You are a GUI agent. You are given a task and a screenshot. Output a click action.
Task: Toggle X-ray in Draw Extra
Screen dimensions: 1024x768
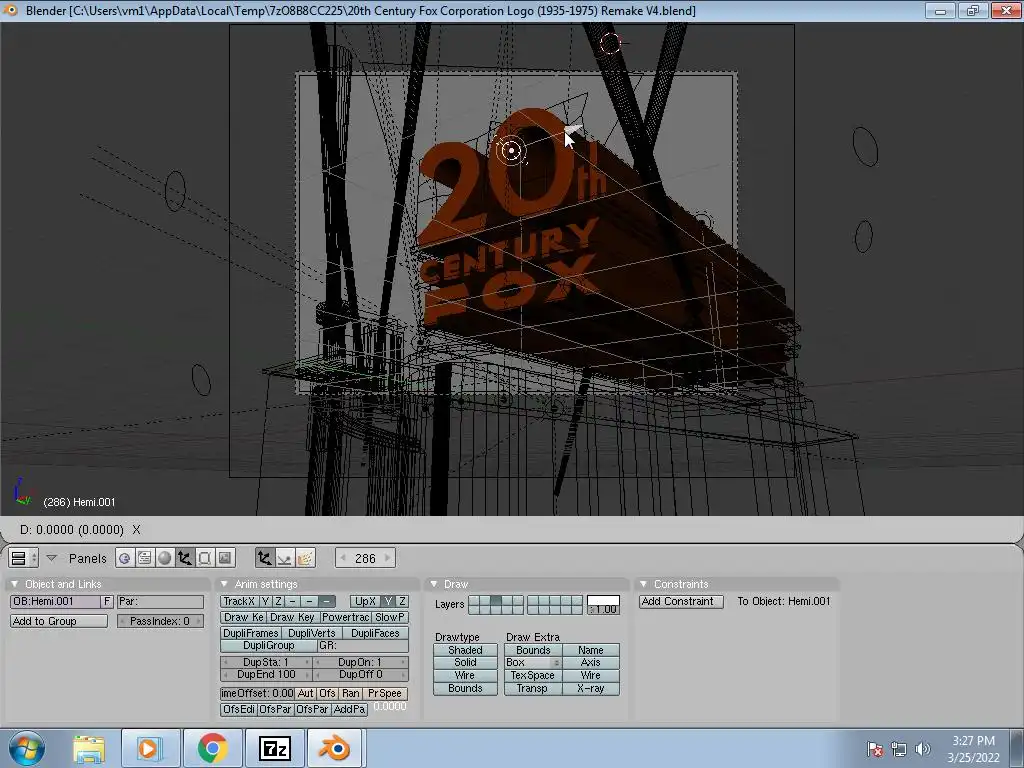coord(590,688)
